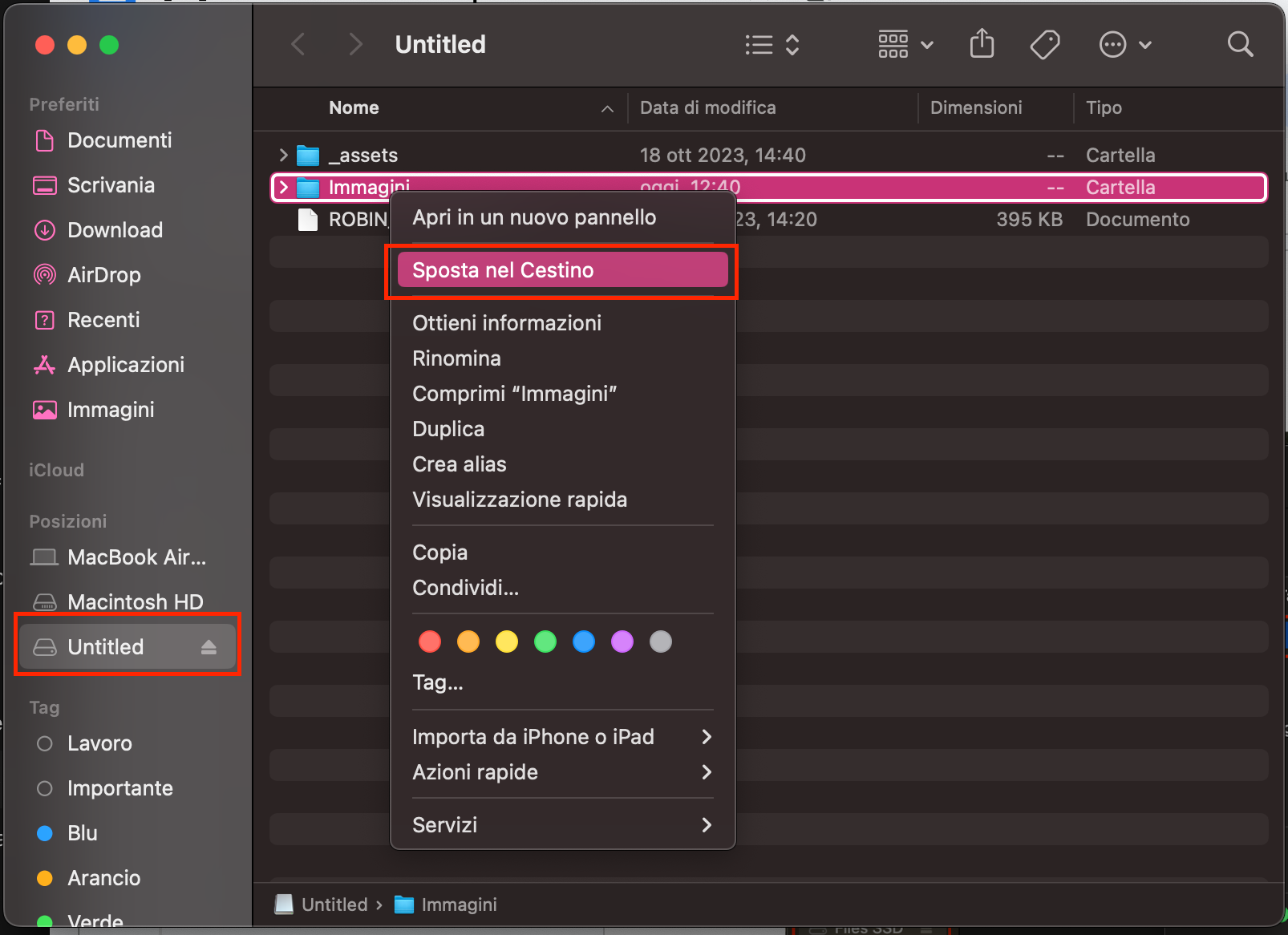
Task: Open Finder search with the magnifier icon
Action: (x=1240, y=44)
